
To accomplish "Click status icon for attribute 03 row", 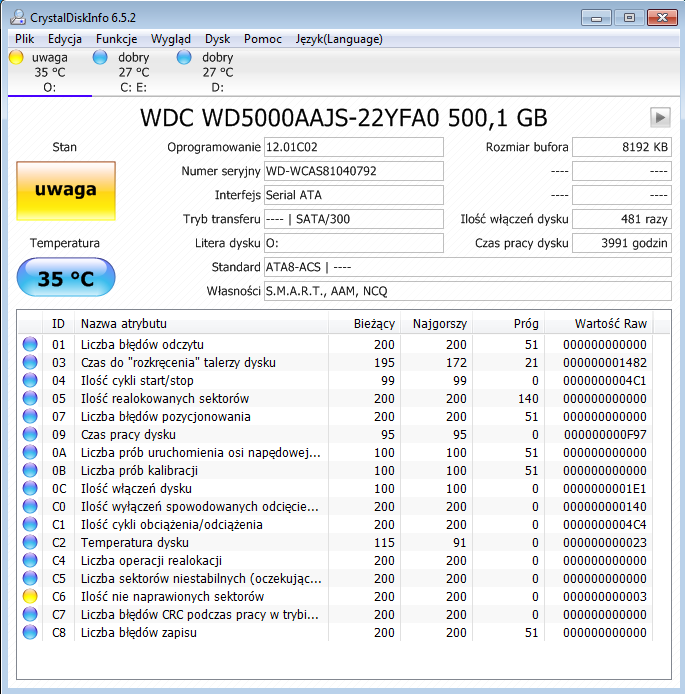I will coord(30,362).
